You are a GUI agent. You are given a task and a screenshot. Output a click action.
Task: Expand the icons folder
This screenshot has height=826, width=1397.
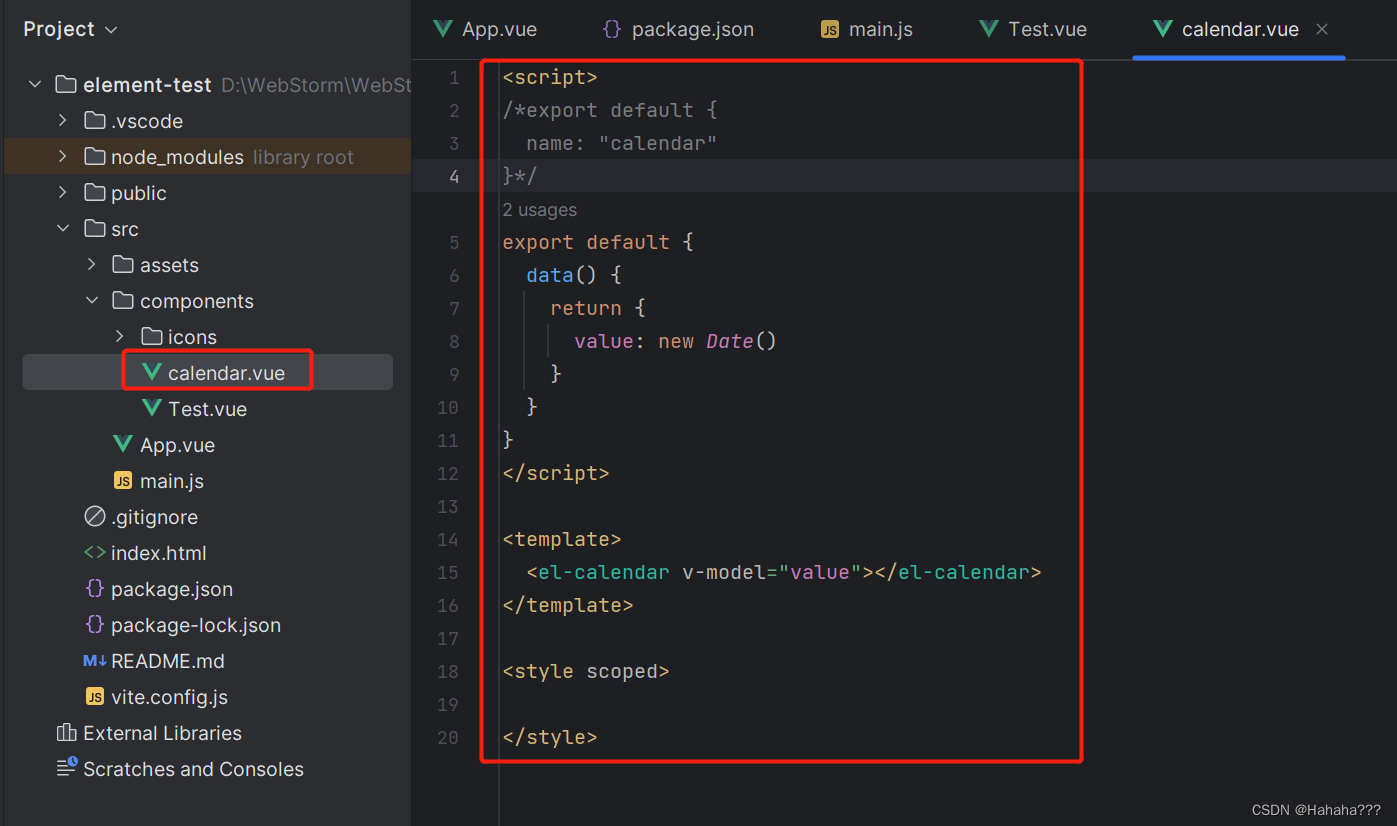pyautogui.click(x=120, y=337)
